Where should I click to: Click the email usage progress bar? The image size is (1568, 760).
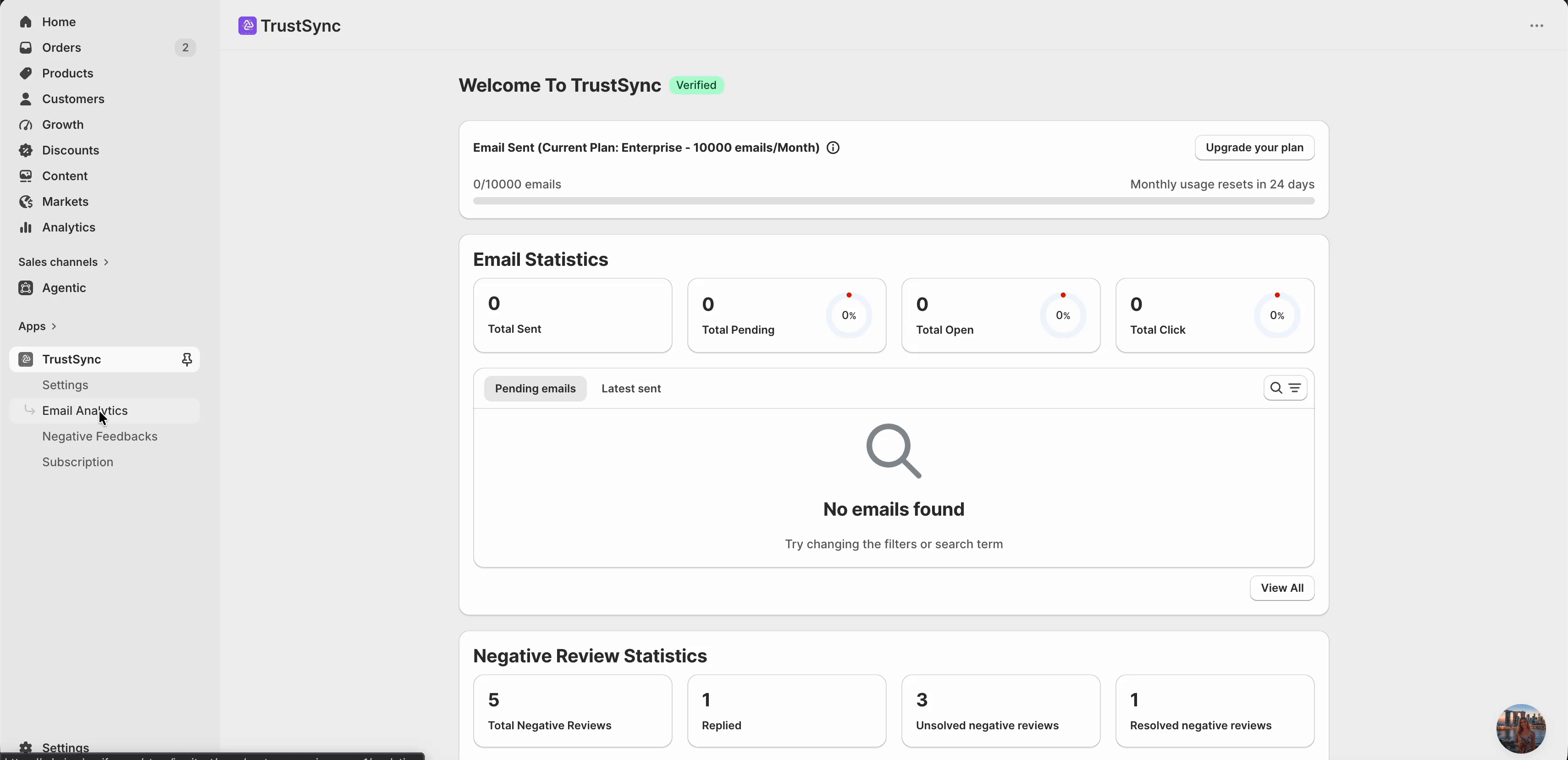tap(894, 201)
